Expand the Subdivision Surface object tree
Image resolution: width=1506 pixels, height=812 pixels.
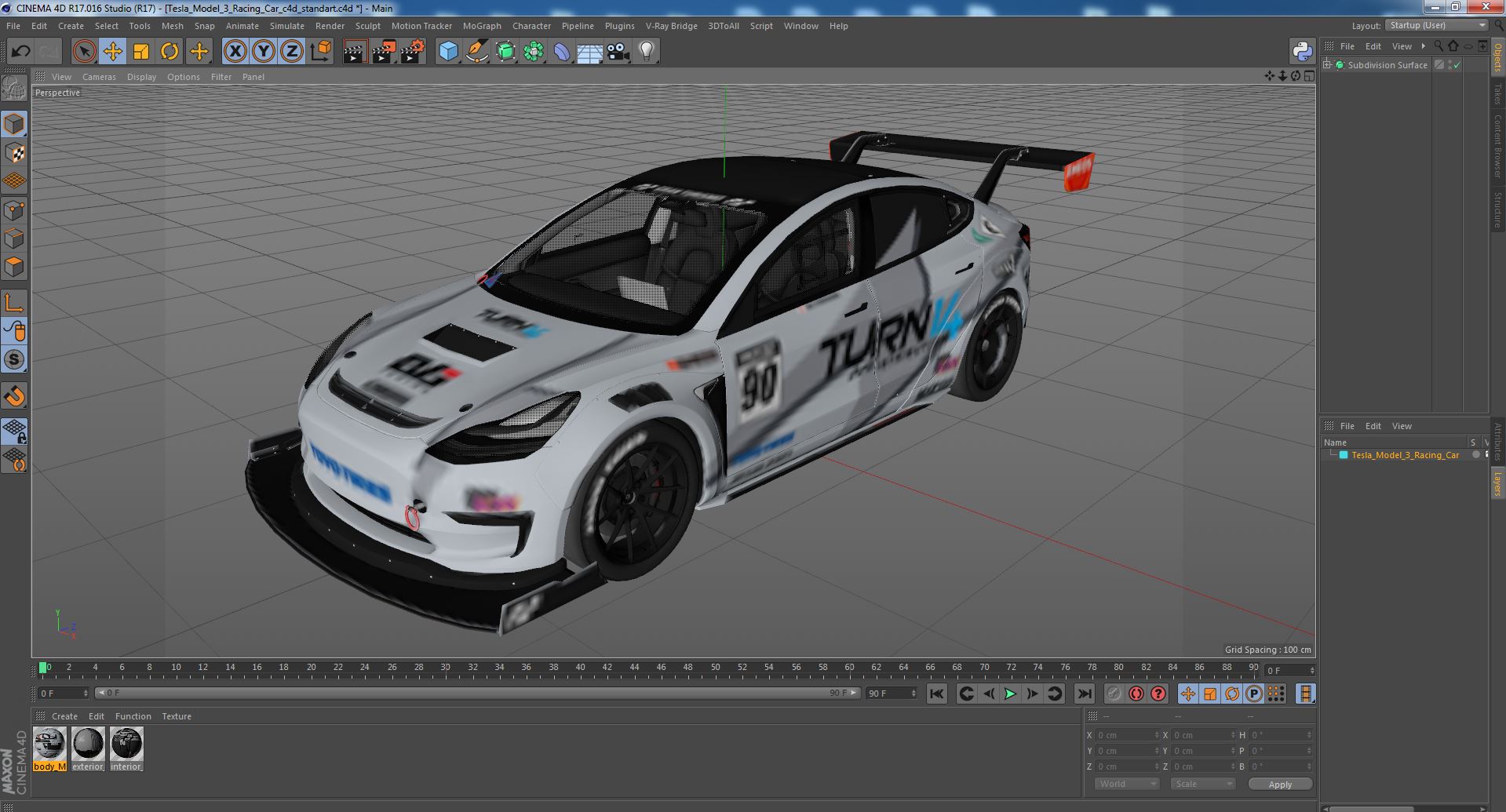(x=1327, y=65)
